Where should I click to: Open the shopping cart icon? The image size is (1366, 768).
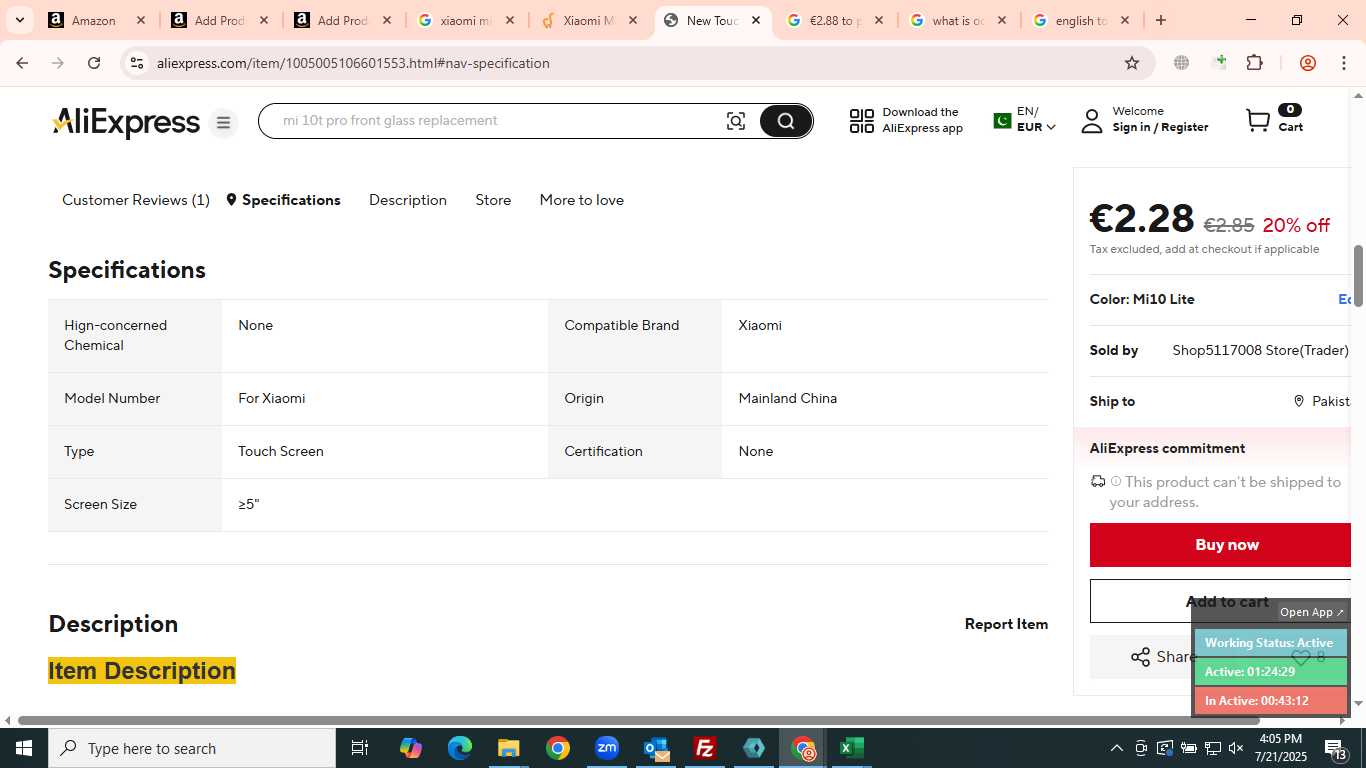[1258, 121]
